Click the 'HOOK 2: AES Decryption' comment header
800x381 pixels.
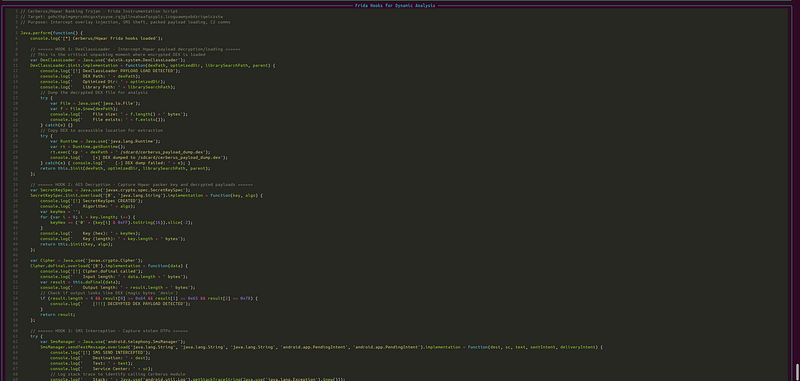[x=141, y=184]
